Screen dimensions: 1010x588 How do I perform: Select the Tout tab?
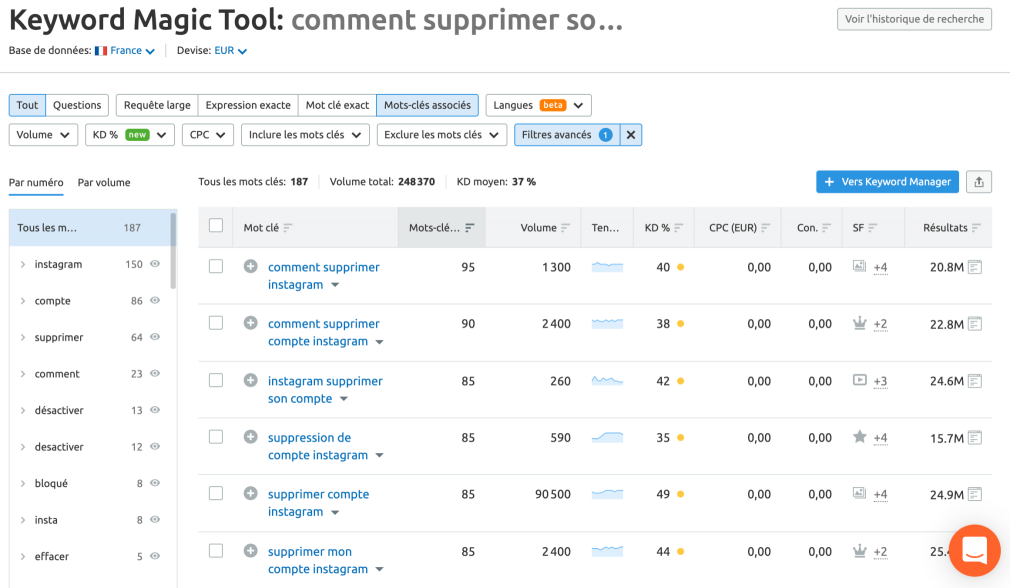pyautogui.click(x=27, y=105)
